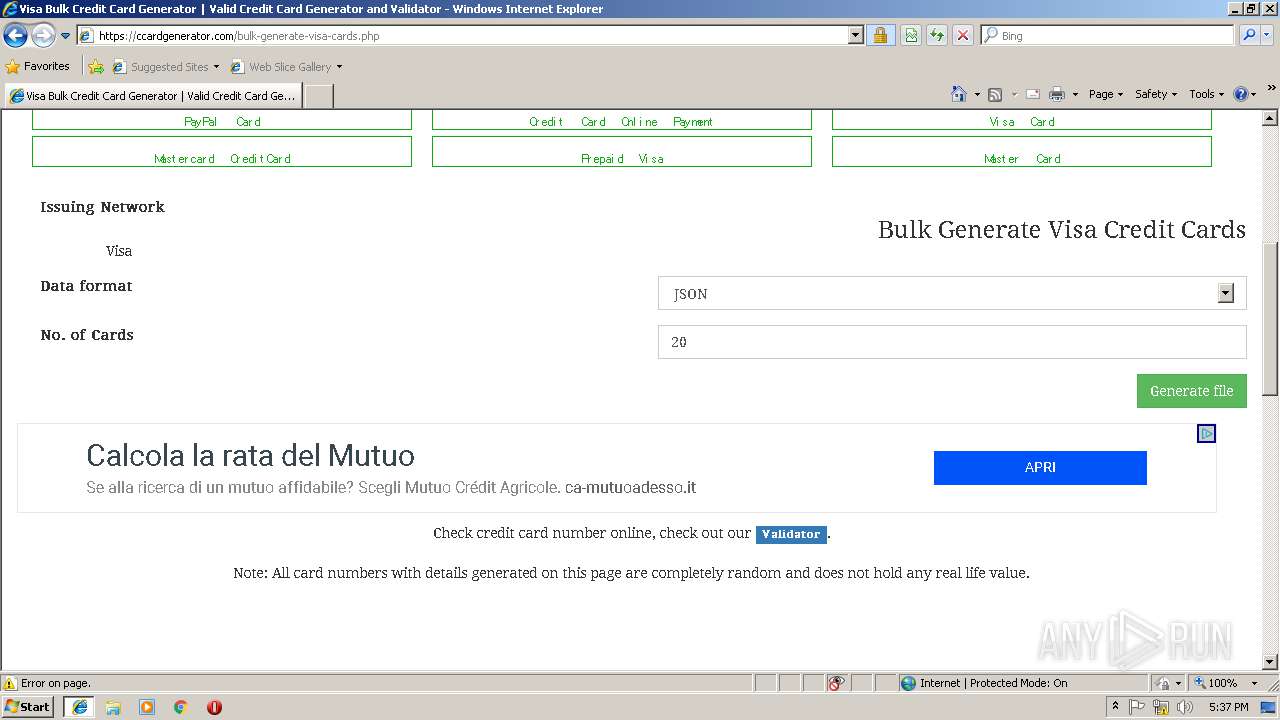This screenshot has width=1280, height=720.
Task: Stop loading with the red X icon
Action: [x=962, y=36]
